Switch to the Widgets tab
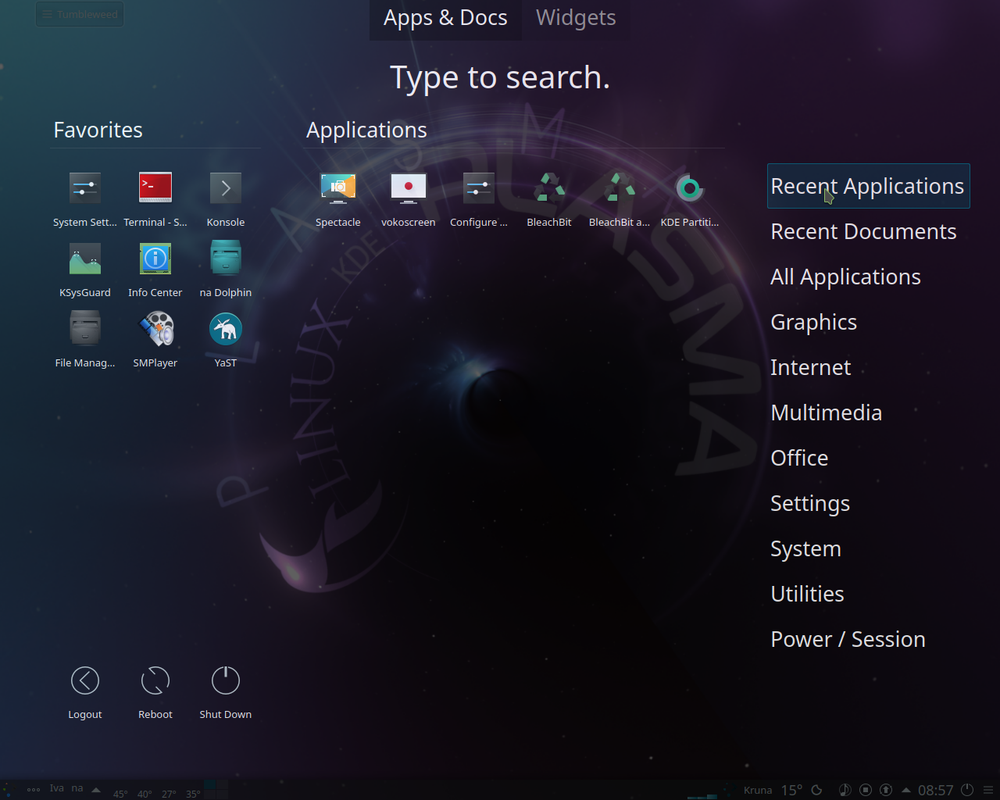Screen dimensions: 1000x800 (575, 18)
